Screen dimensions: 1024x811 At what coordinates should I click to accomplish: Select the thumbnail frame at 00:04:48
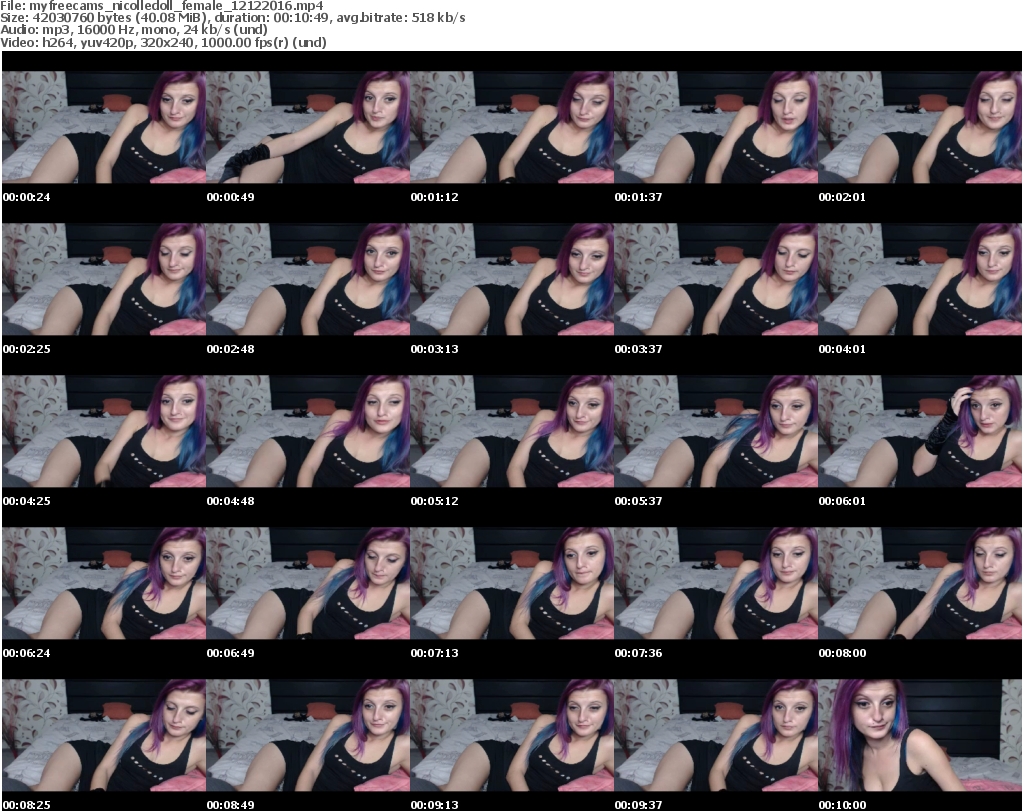308,431
